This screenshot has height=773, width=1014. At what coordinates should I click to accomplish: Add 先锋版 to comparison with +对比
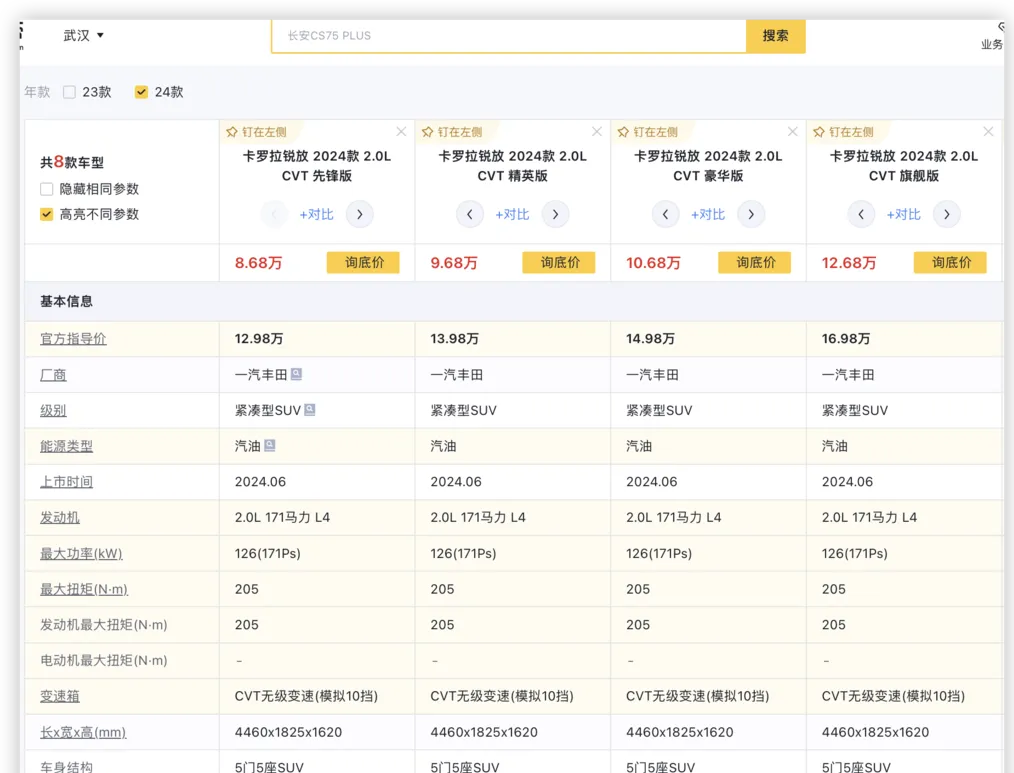tap(317, 215)
